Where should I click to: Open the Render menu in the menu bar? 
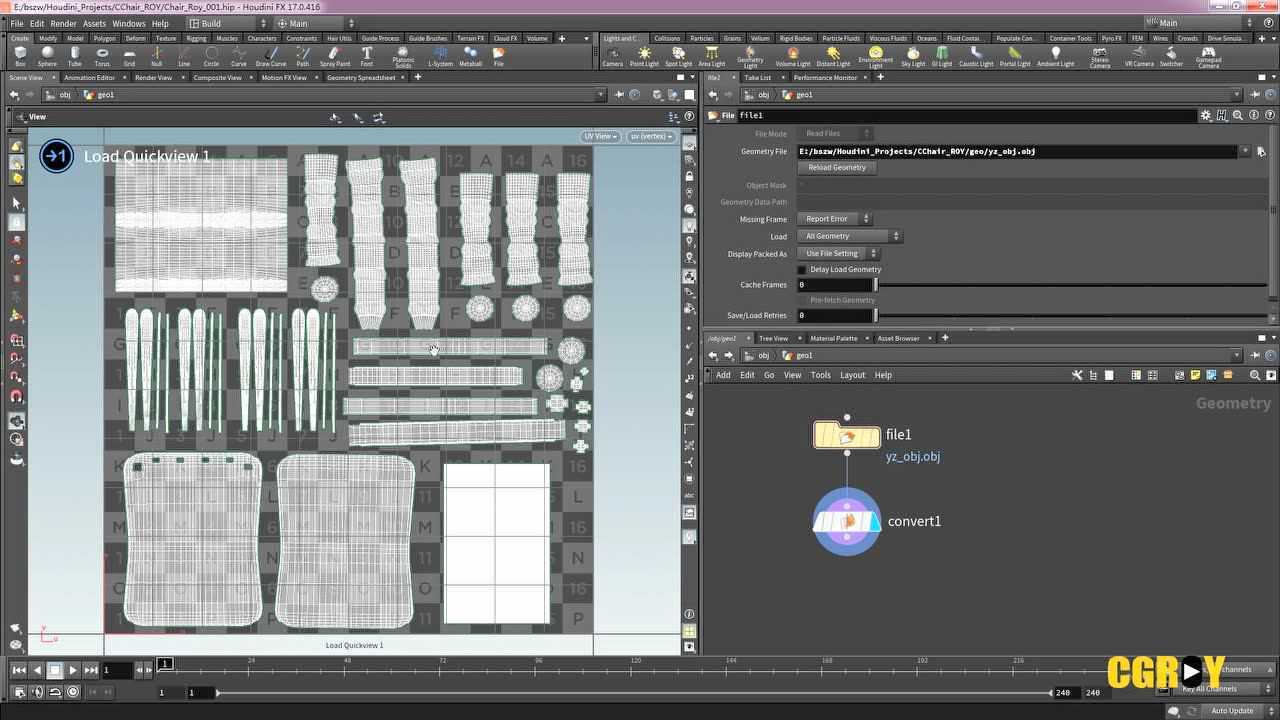point(63,23)
